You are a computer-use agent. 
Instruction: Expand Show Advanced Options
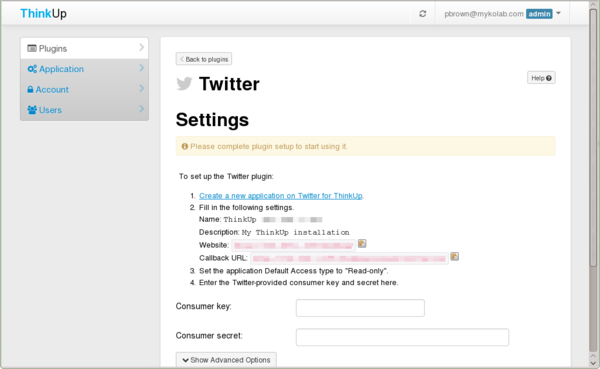pyautogui.click(x=226, y=360)
